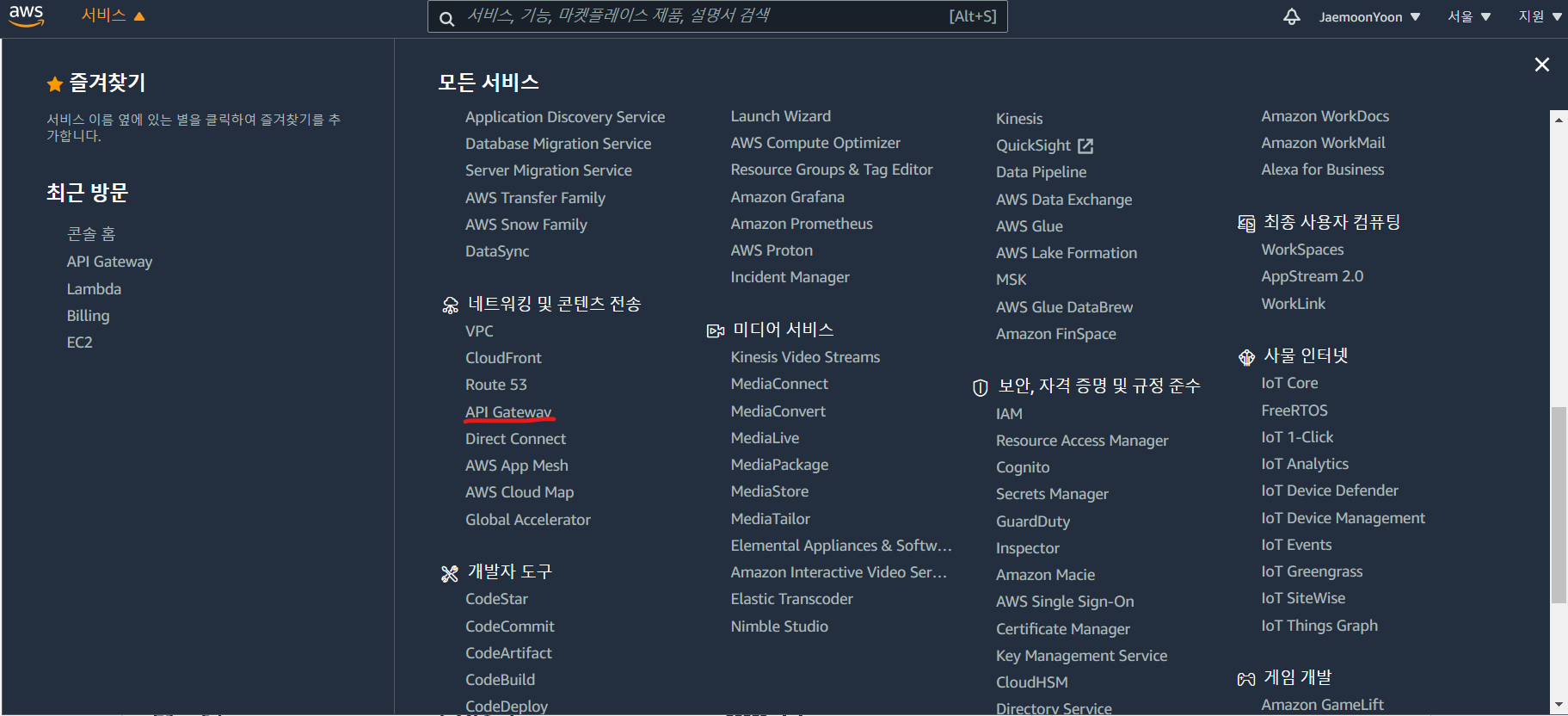The width and height of the screenshot is (1568, 716).
Task: Open AppStream 2.0 service
Action: click(x=1312, y=276)
